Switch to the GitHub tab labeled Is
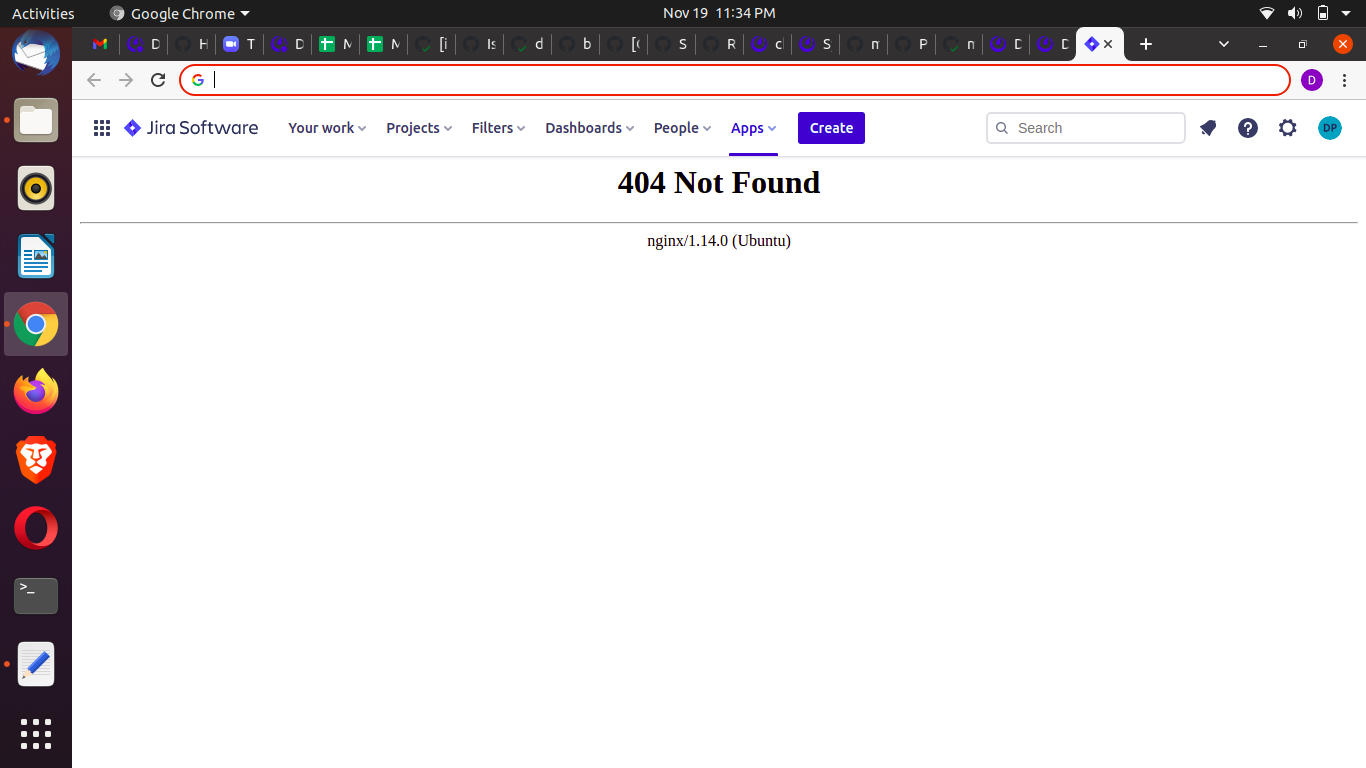This screenshot has width=1366, height=768. click(480, 44)
